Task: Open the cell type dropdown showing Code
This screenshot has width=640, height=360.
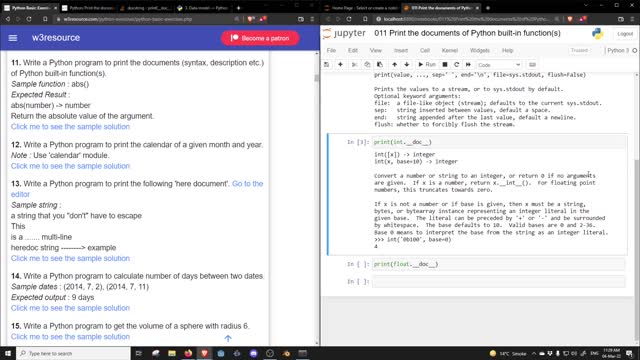Action: 499,65
